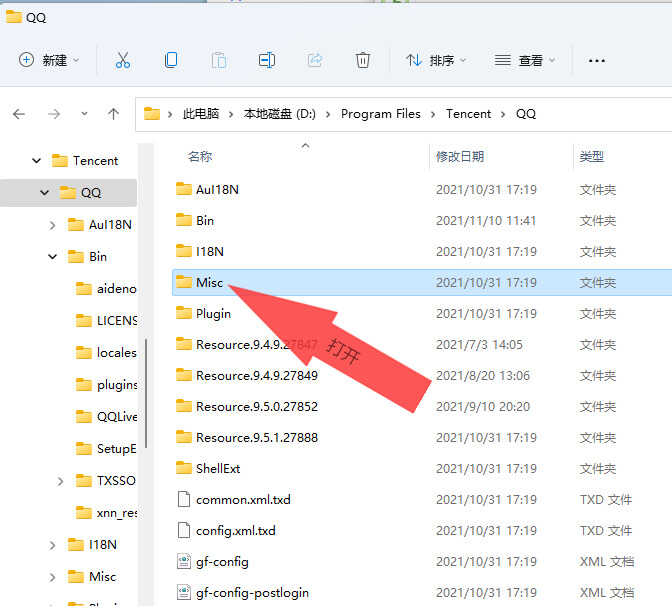672x612 pixels.
Task: Collapse the Tencent tree node
Action: point(37,161)
